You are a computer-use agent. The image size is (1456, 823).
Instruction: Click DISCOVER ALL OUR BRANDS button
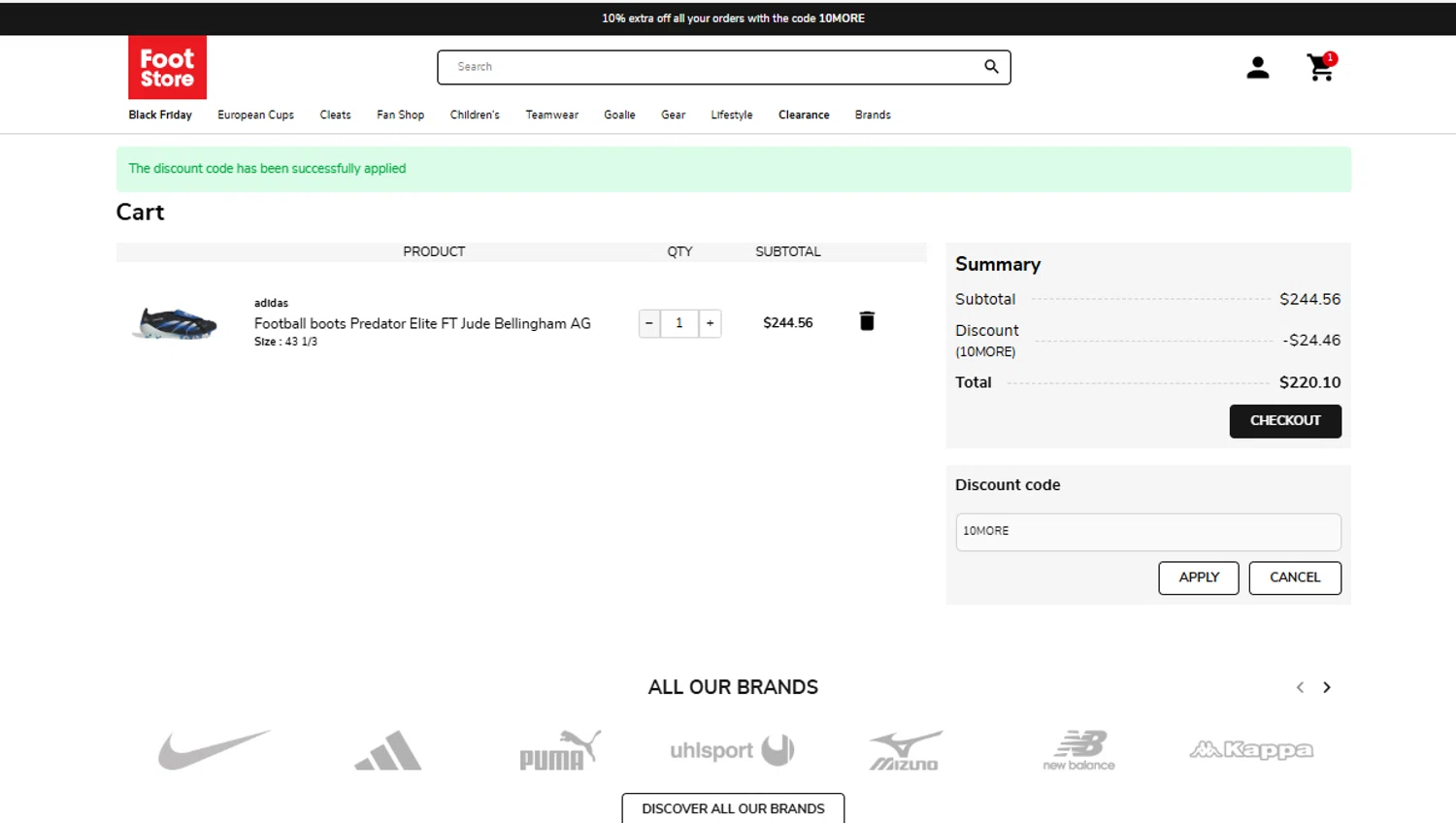click(x=733, y=808)
